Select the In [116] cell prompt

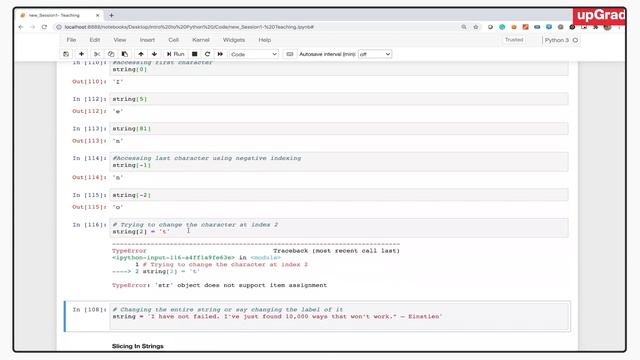point(89,225)
